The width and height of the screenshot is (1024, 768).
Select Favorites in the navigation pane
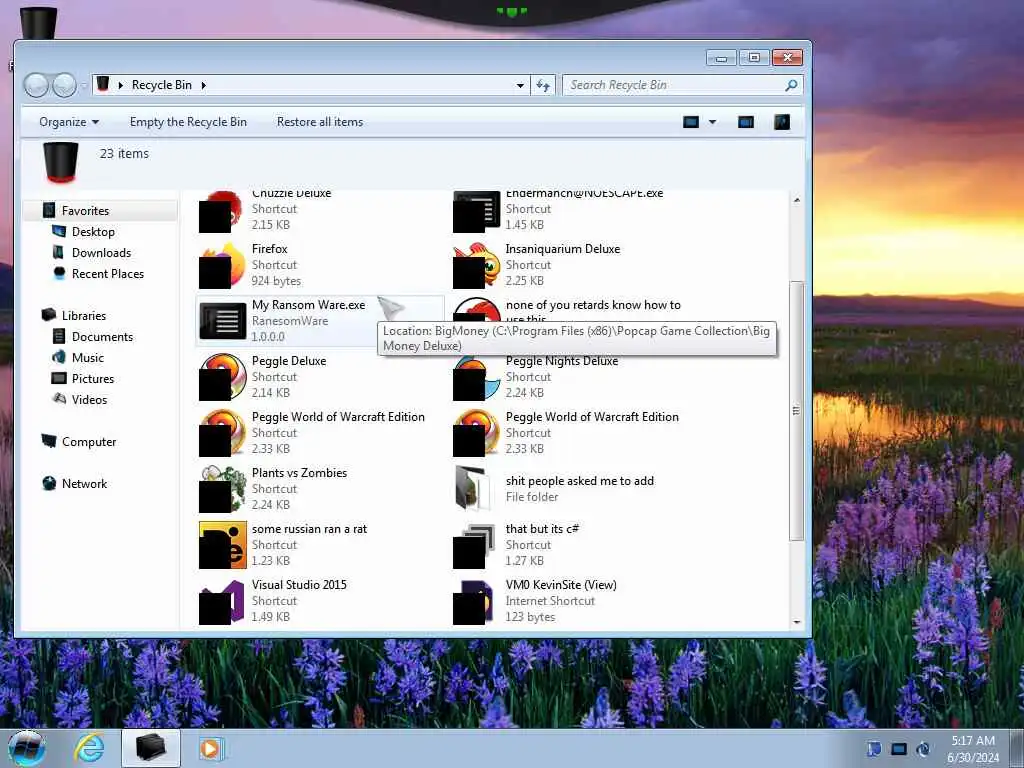[86, 210]
